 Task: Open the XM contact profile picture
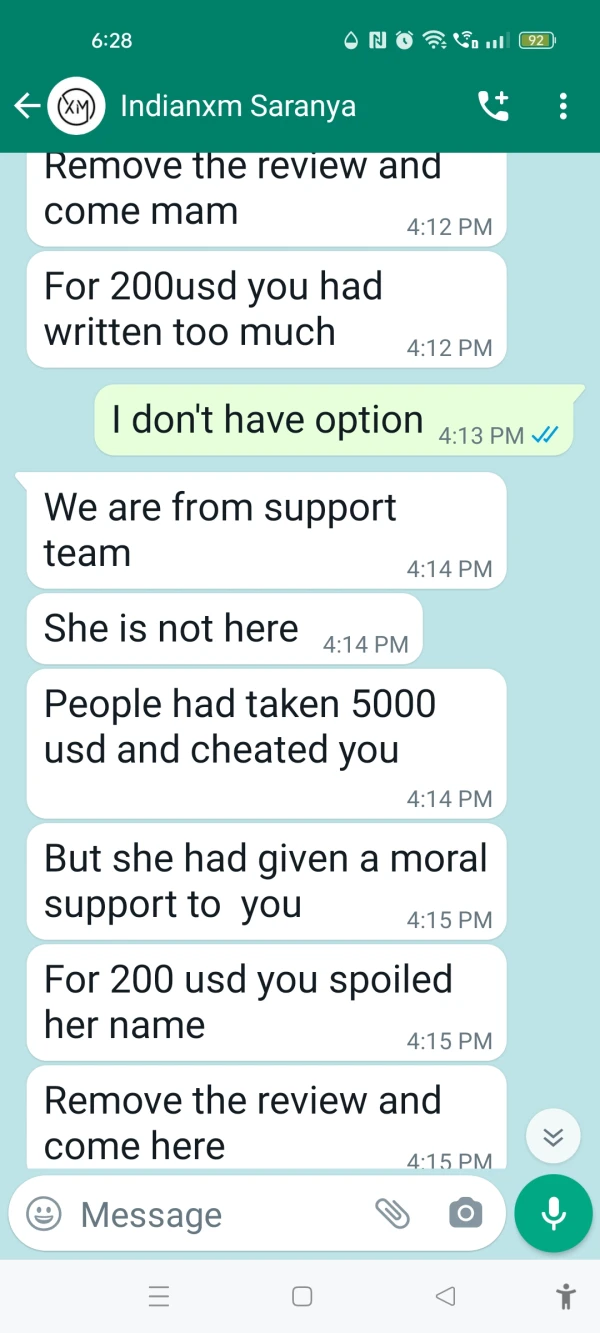pyautogui.click(x=77, y=105)
